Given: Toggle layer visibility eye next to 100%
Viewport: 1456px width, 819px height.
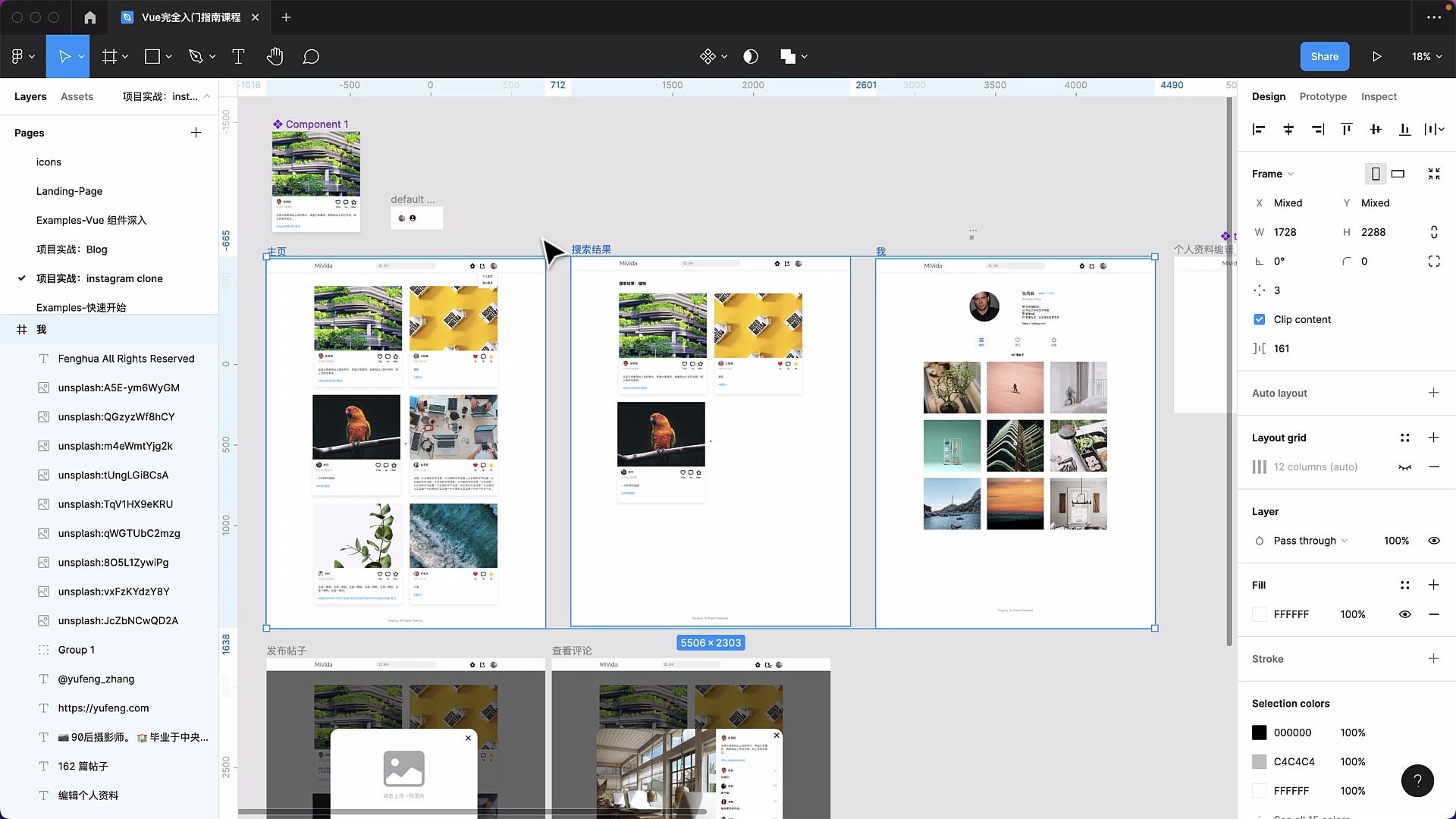Looking at the screenshot, I should coord(1433,541).
